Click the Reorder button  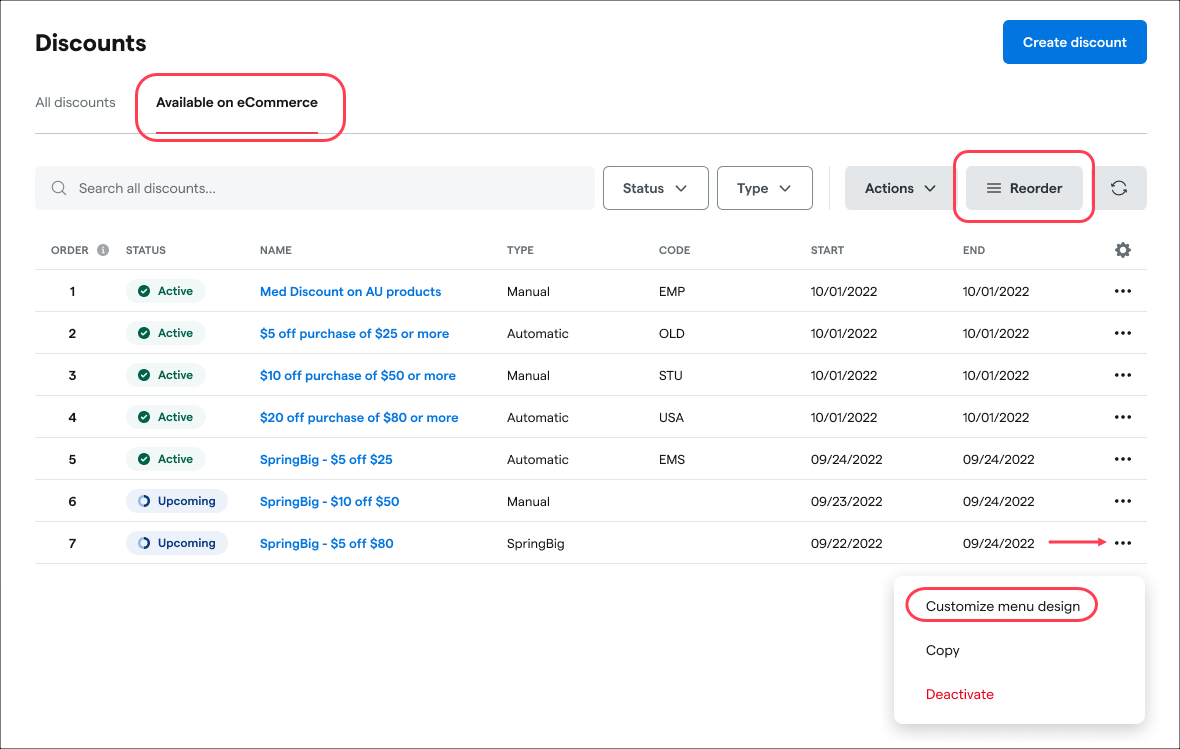(1024, 188)
